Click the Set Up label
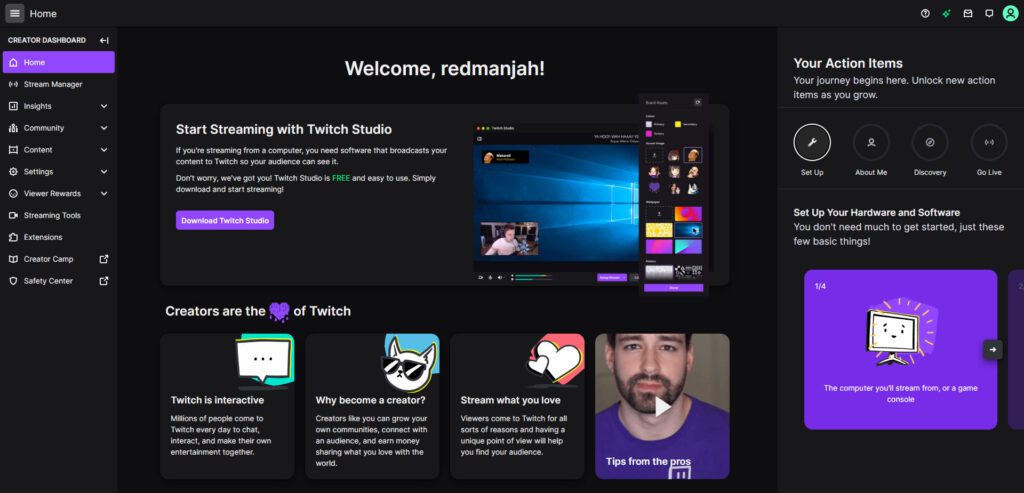 [x=812, y=172]
